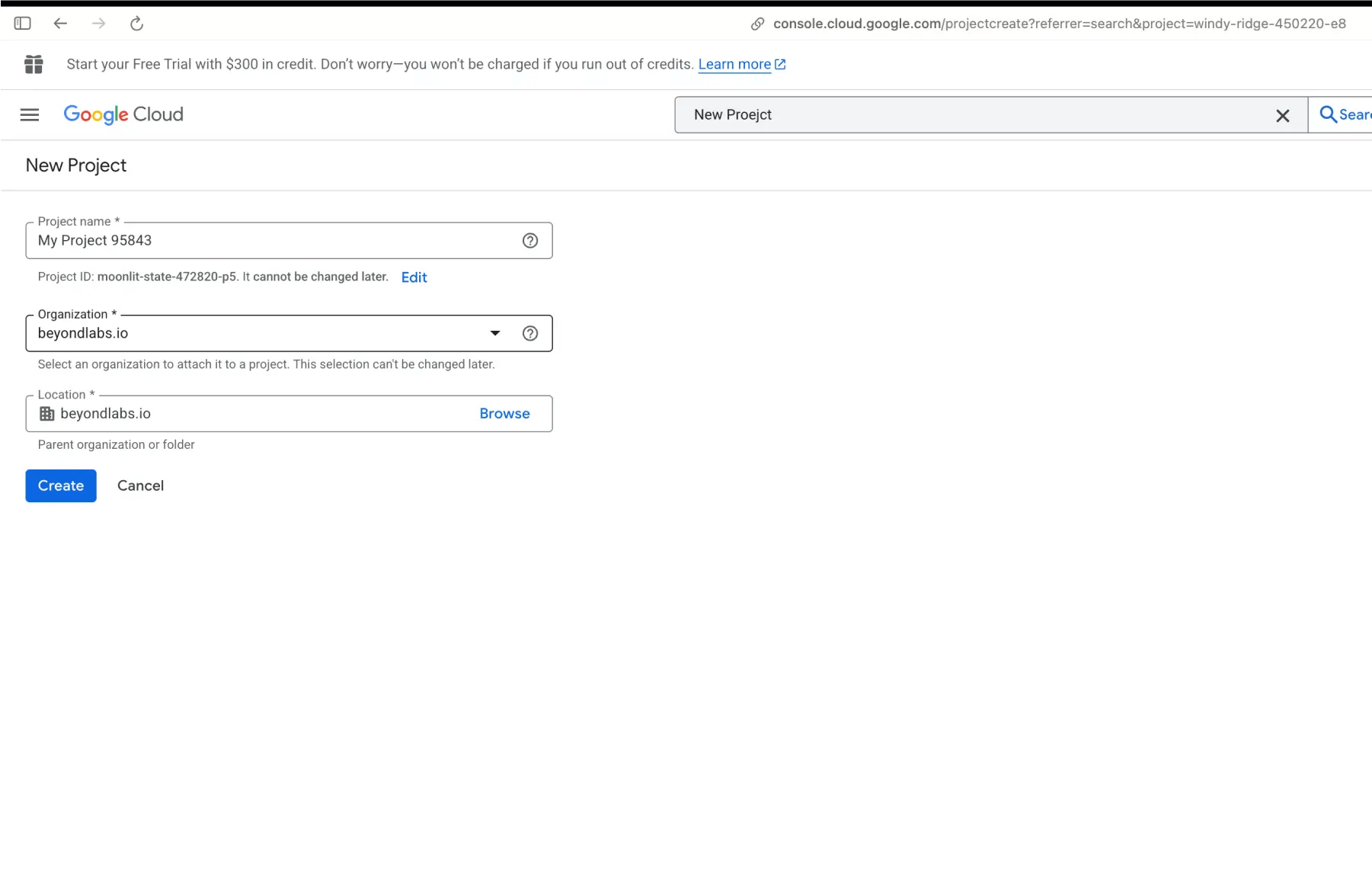This screenshot has width=1372, height=881.
Task: Expand the Organization dropdown arrow
Action: (495, 333)
